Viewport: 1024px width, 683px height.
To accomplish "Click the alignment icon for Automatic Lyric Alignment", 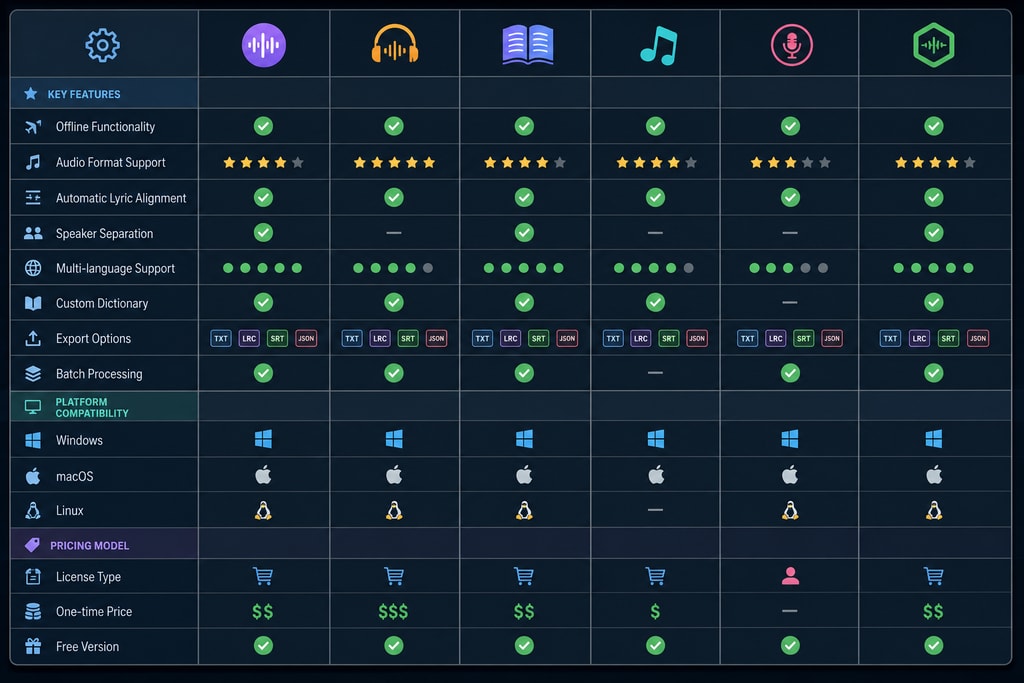I will [33, 197].
